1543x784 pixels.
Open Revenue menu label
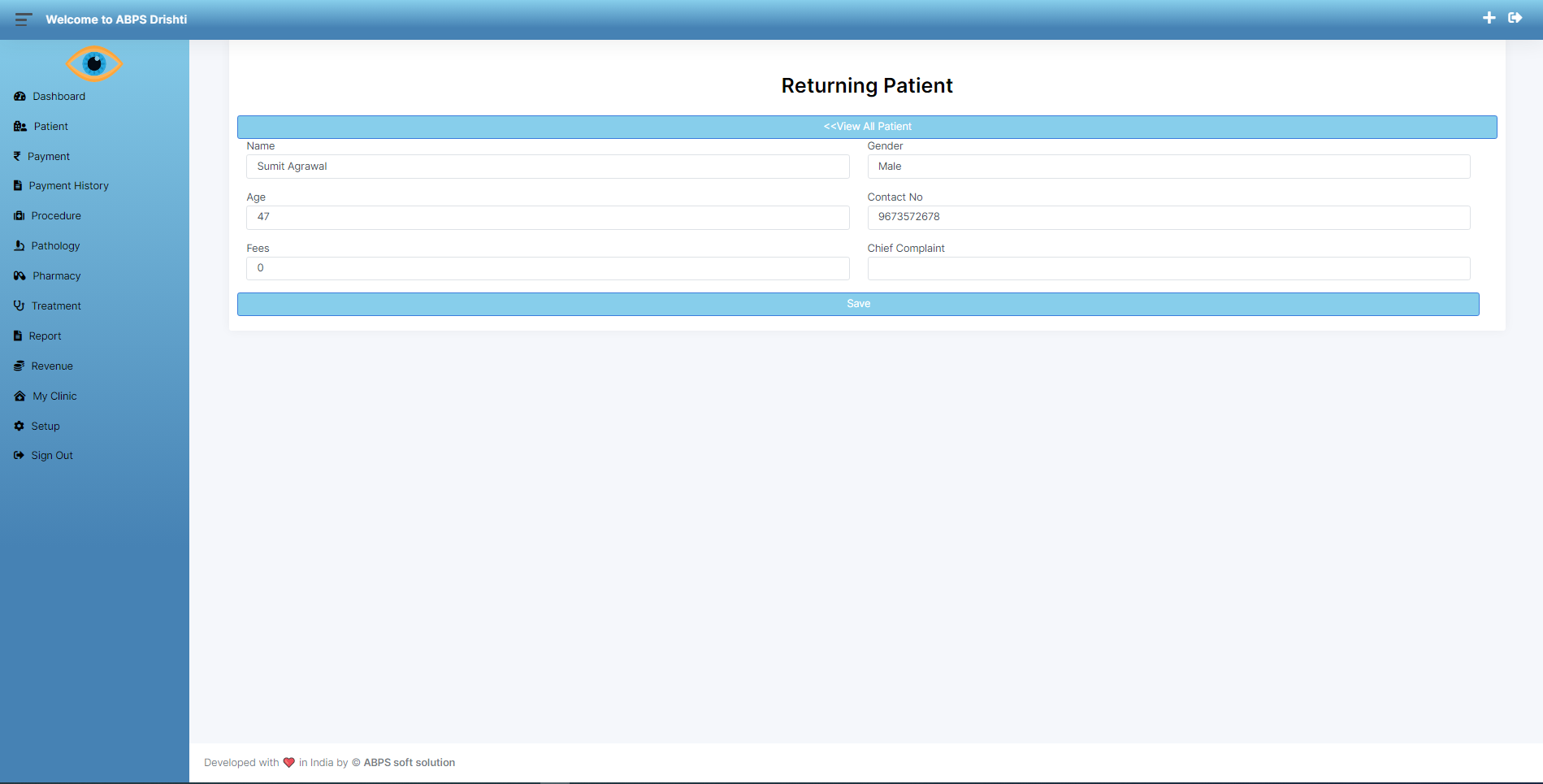pos(52,366)
